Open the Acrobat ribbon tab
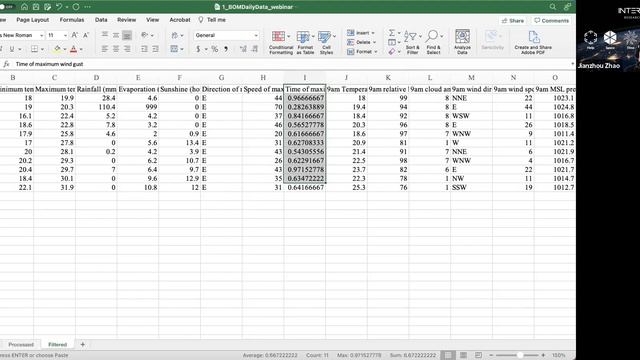 (180, 20)
